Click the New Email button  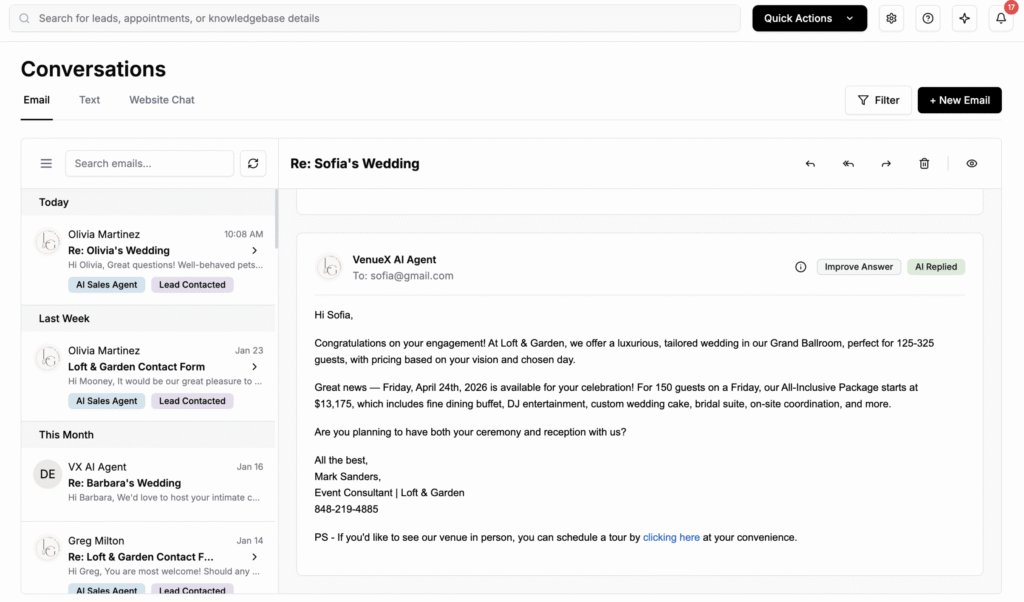[959, 100]
